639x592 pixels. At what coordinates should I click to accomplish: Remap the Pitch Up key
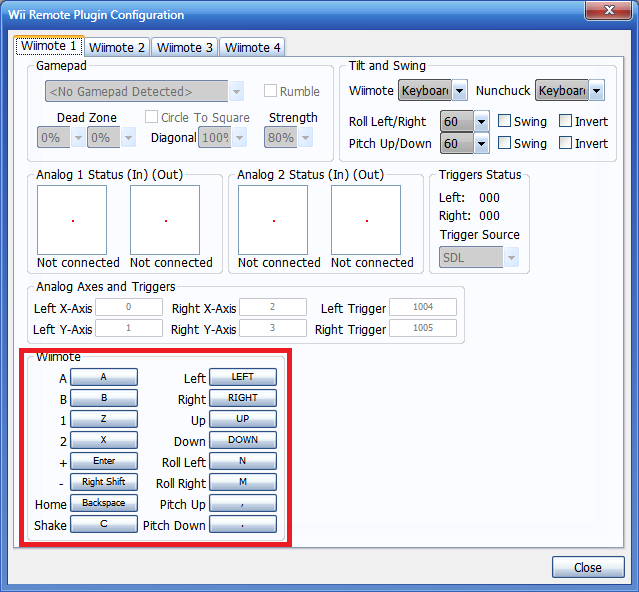242,503
